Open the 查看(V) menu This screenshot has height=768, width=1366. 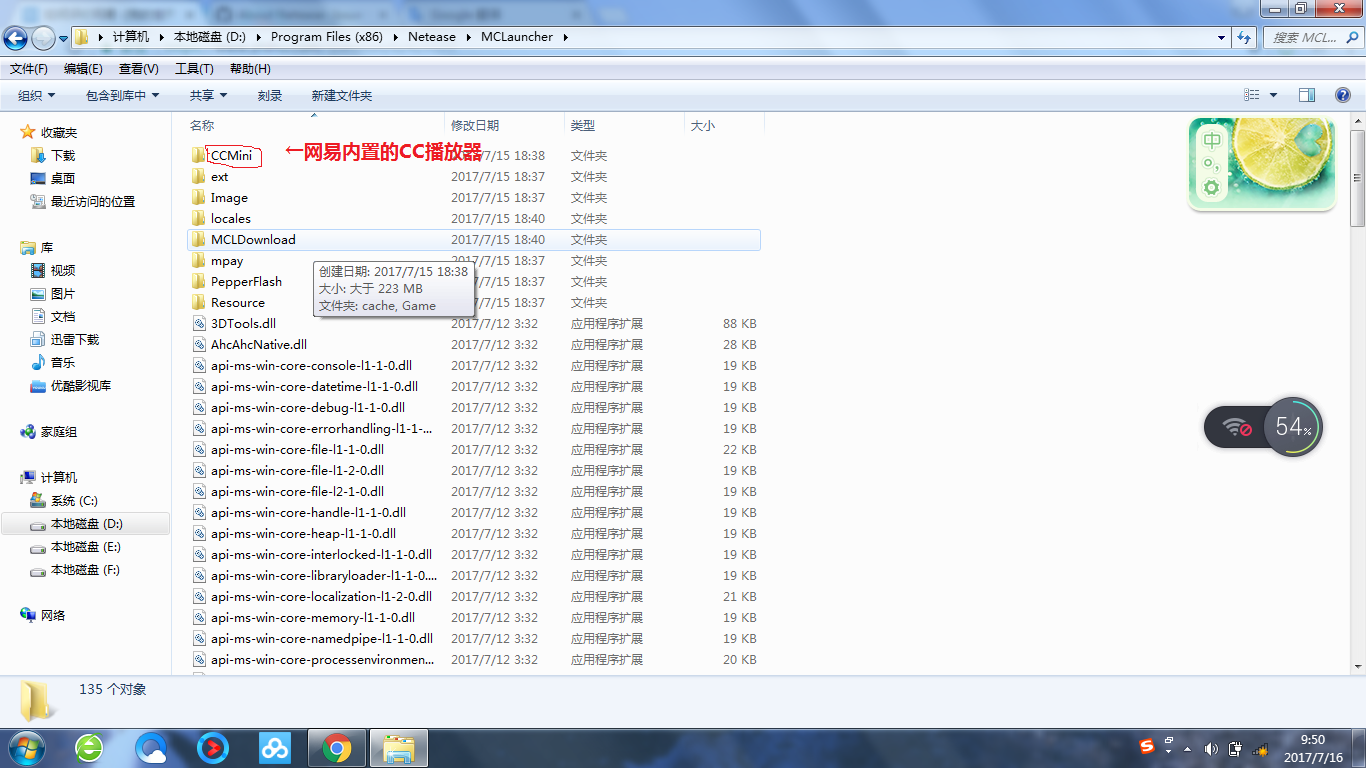[139, 69]
